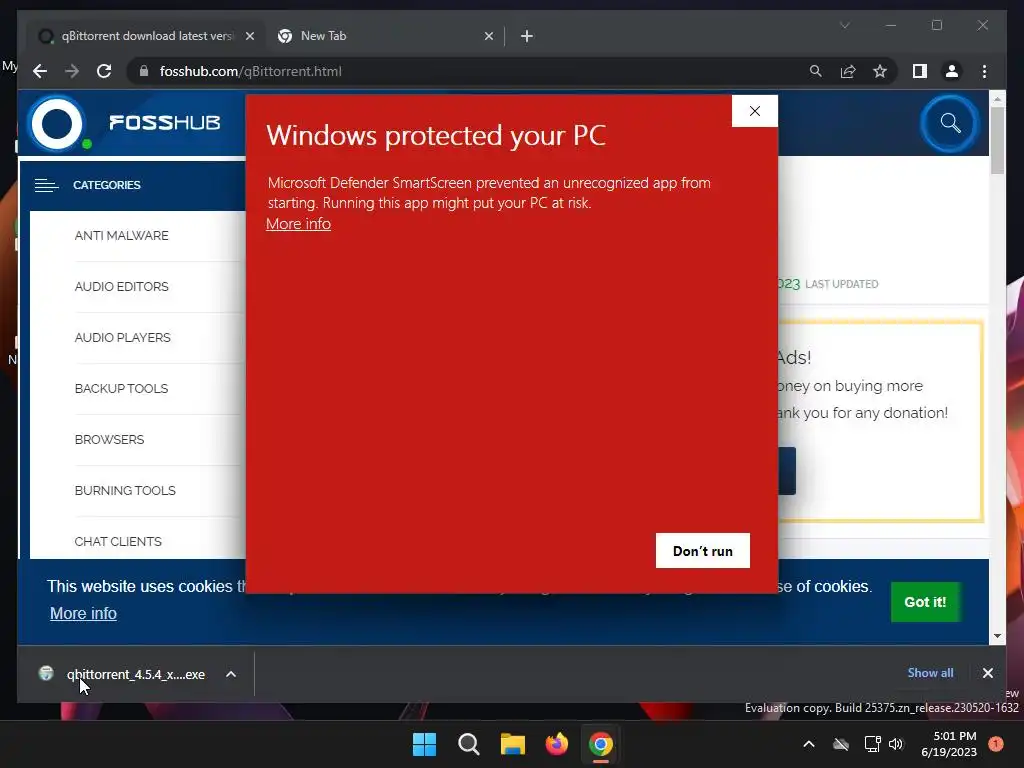
Task: Click the scrollbar up arrow
Action: 997,99
